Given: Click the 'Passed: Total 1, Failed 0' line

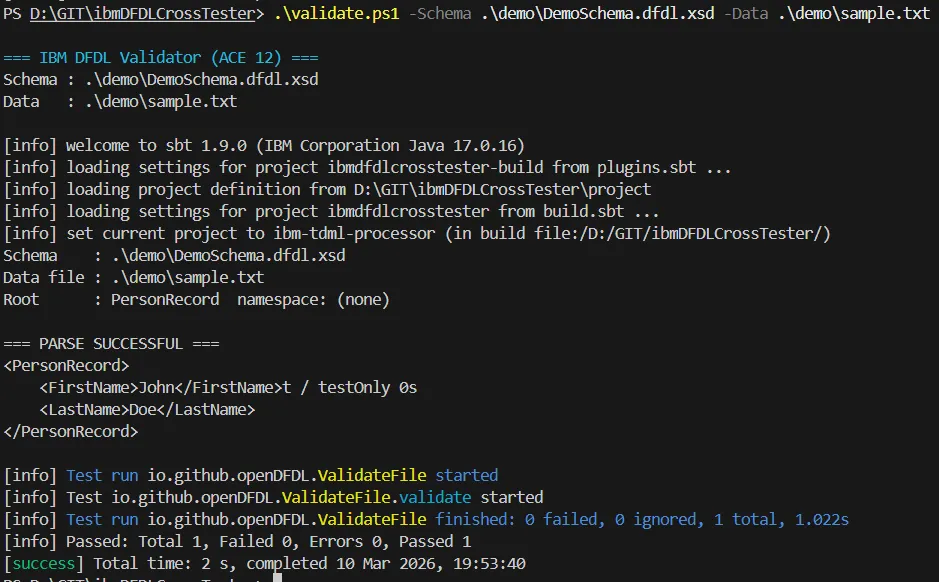Looking at the screenshot, I should pyautogui.click(x=237, y=542).
